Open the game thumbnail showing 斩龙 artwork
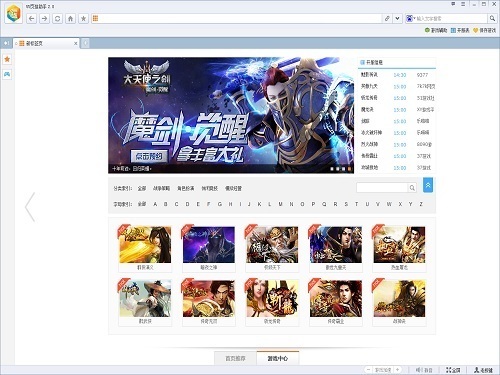 [x=272, y=298]
